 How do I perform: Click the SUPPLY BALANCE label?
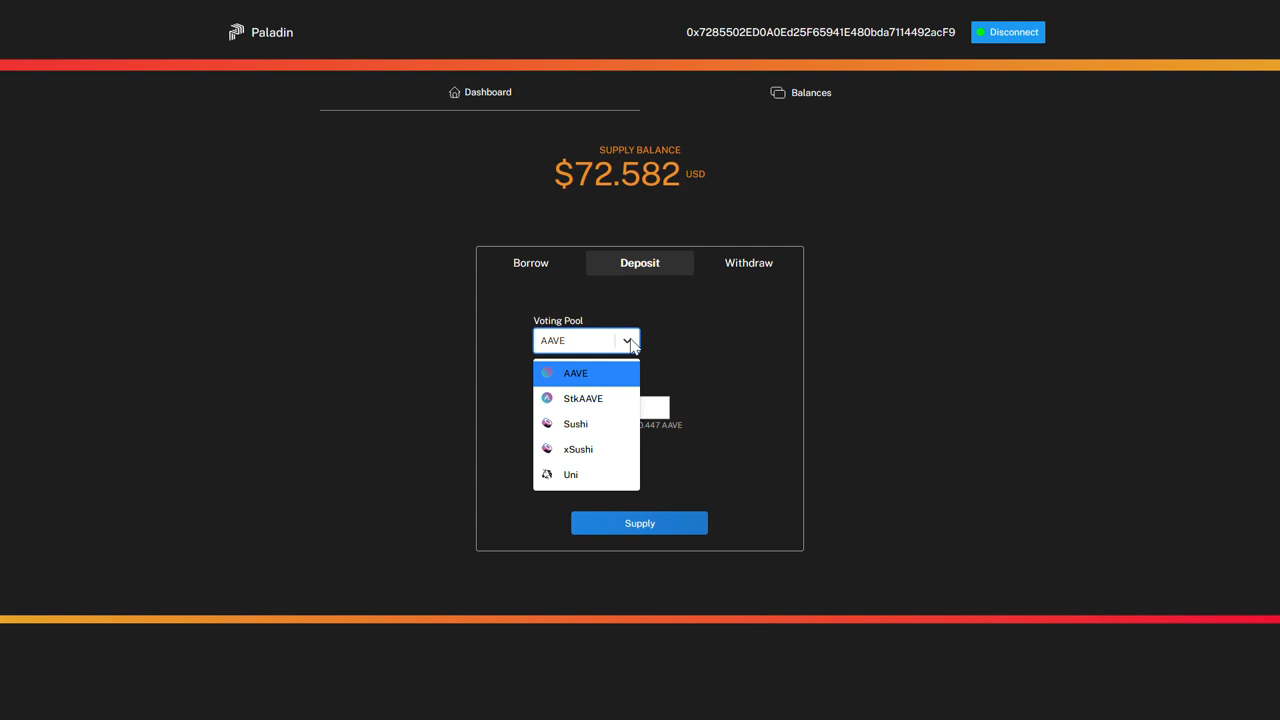coord(640,150)
